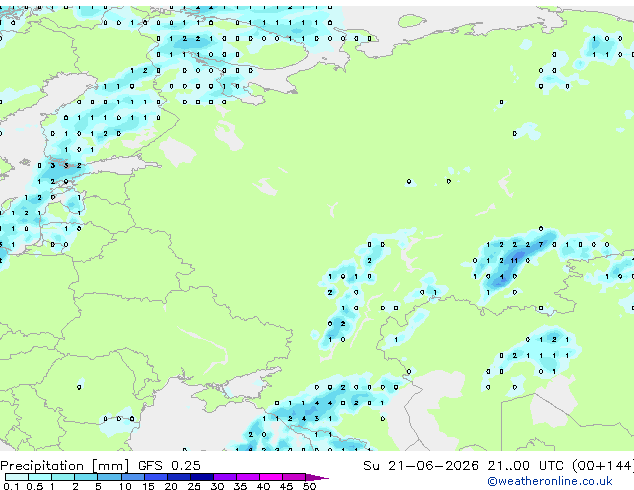The height and width of the screenshot is (490, 634).
Task: Click the '7' precipitation value on the map
Action: click(x=541, y=245)
